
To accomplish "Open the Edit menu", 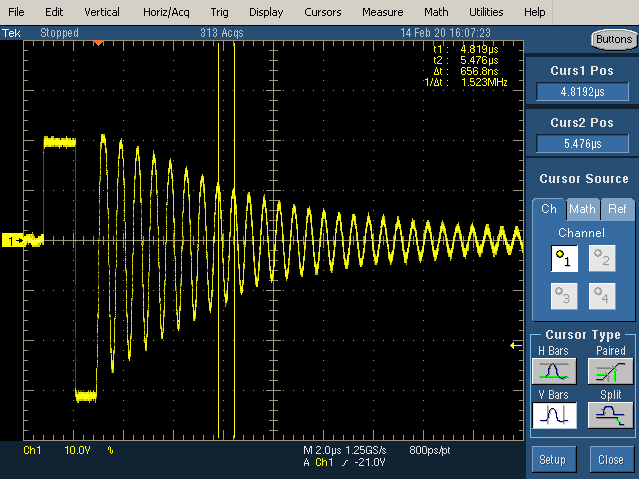I will point(54,12).
